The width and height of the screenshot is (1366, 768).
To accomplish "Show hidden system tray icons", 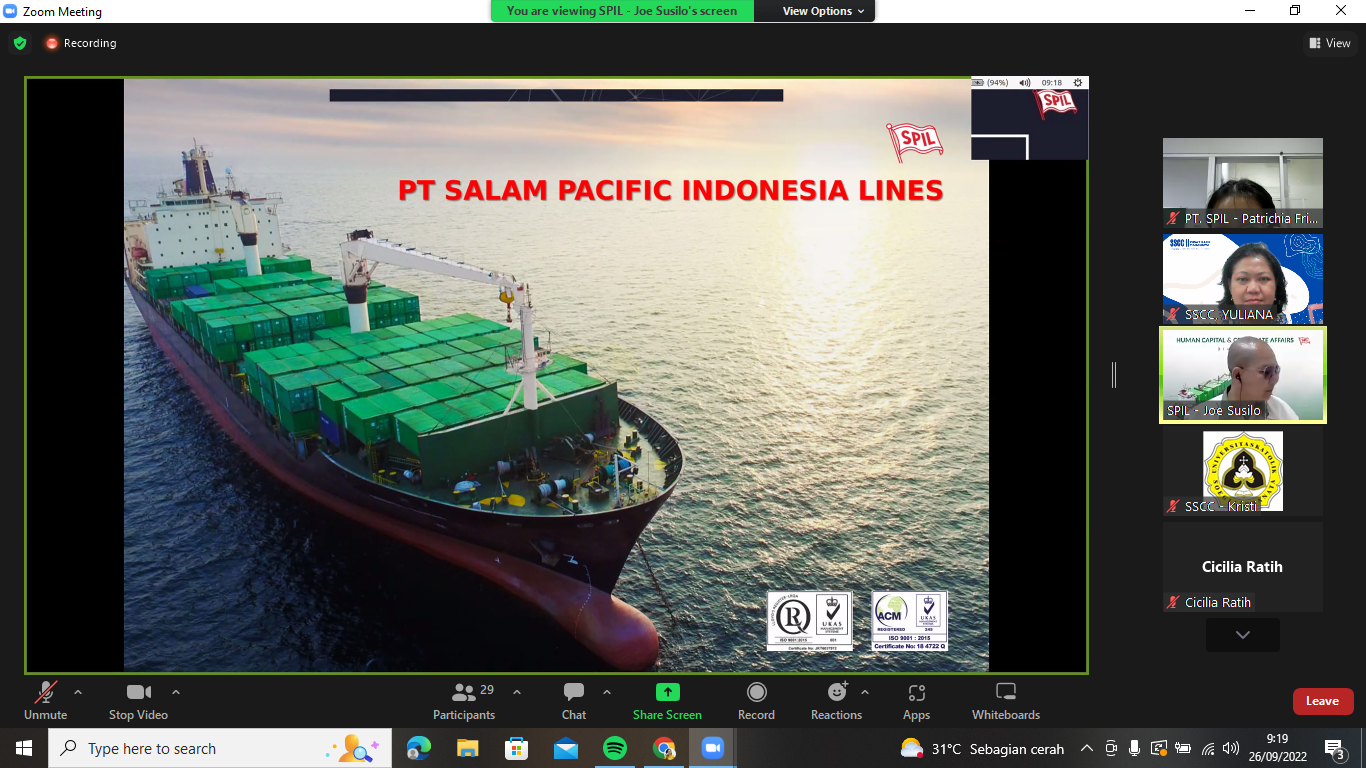I will click(x=1087, y=748).
